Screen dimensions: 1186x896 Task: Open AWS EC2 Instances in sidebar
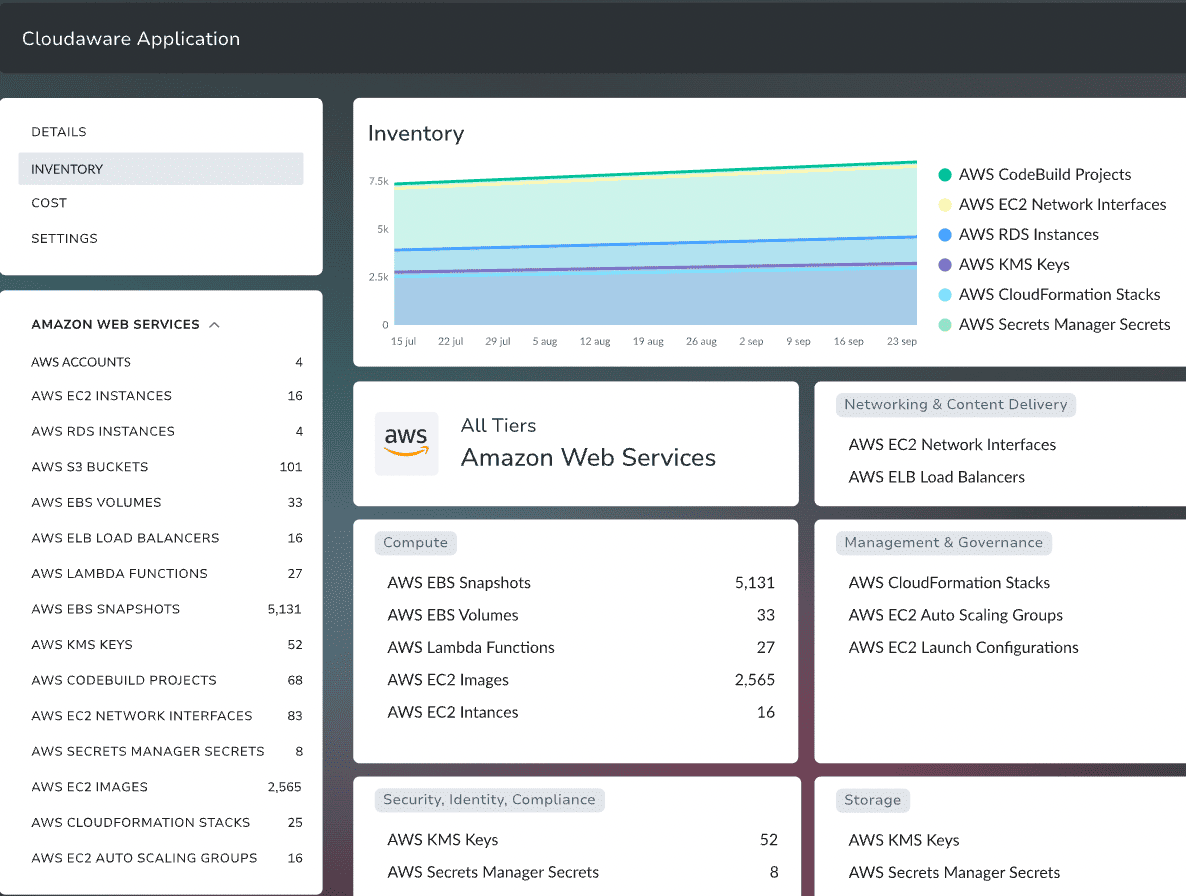pos(101,395)
